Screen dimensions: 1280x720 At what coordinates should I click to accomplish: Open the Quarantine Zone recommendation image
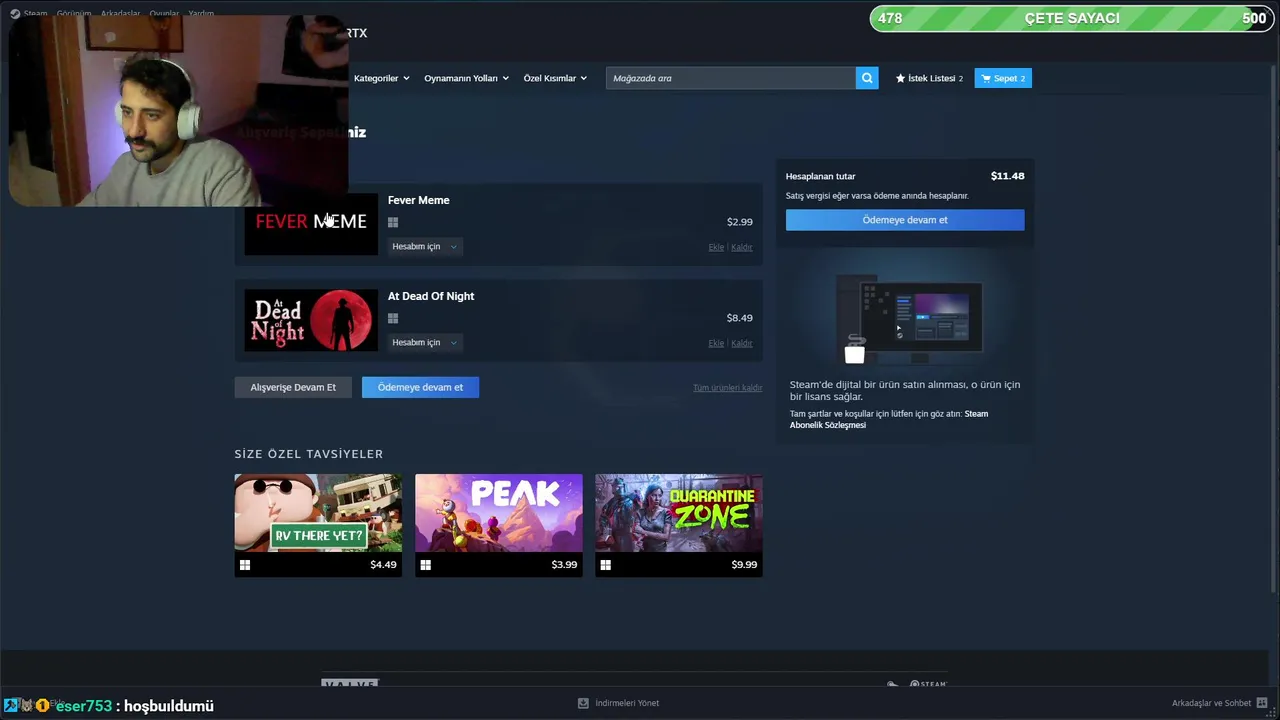[679, 513]
